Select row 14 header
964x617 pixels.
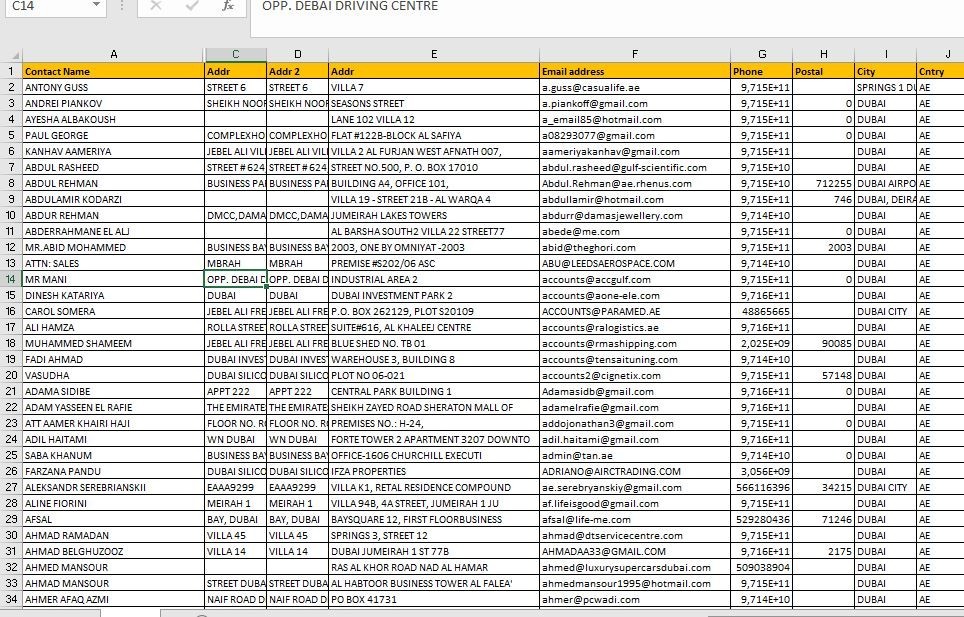[x=11, y=279]
